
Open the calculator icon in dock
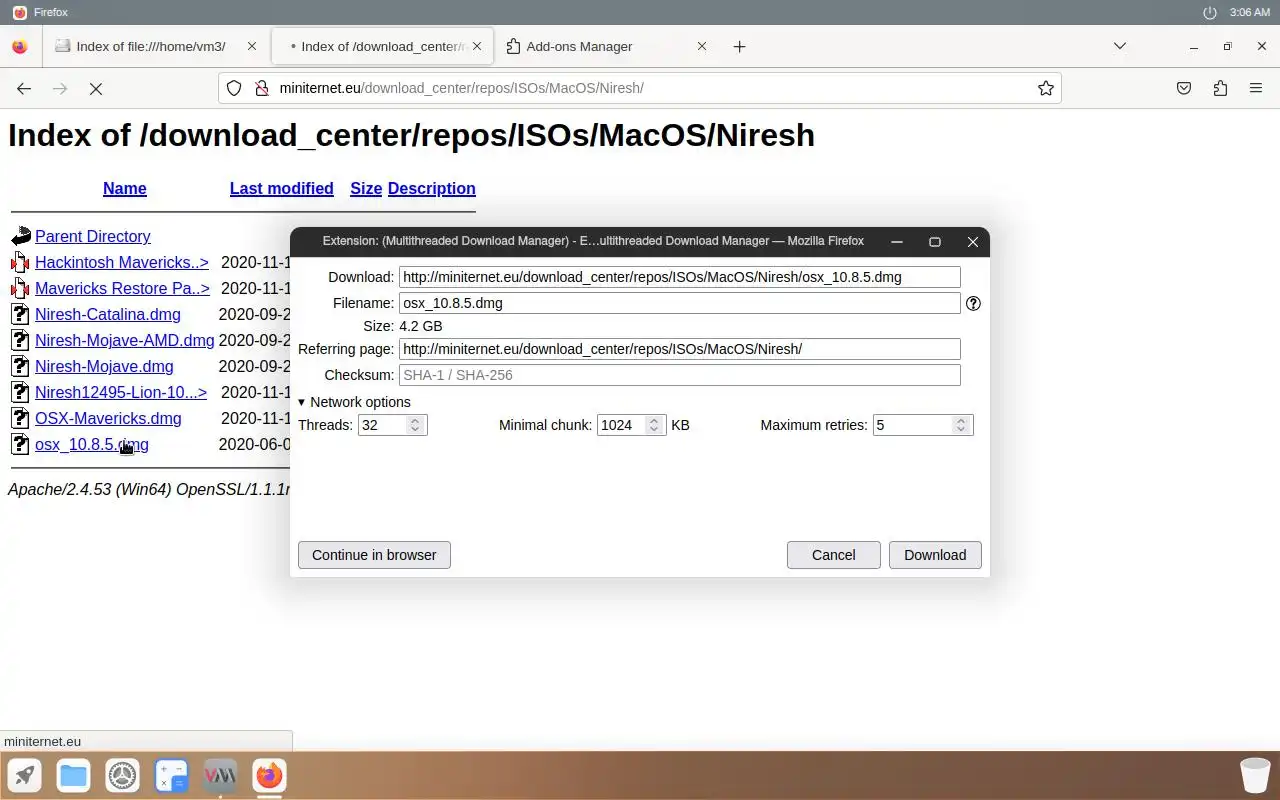pos(171,776)
